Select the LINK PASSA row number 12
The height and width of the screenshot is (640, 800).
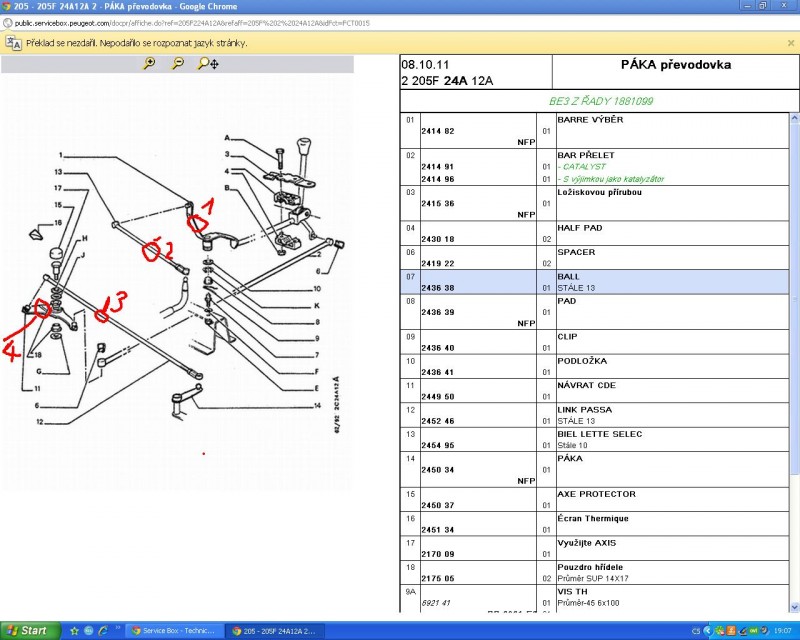point(598,415)
